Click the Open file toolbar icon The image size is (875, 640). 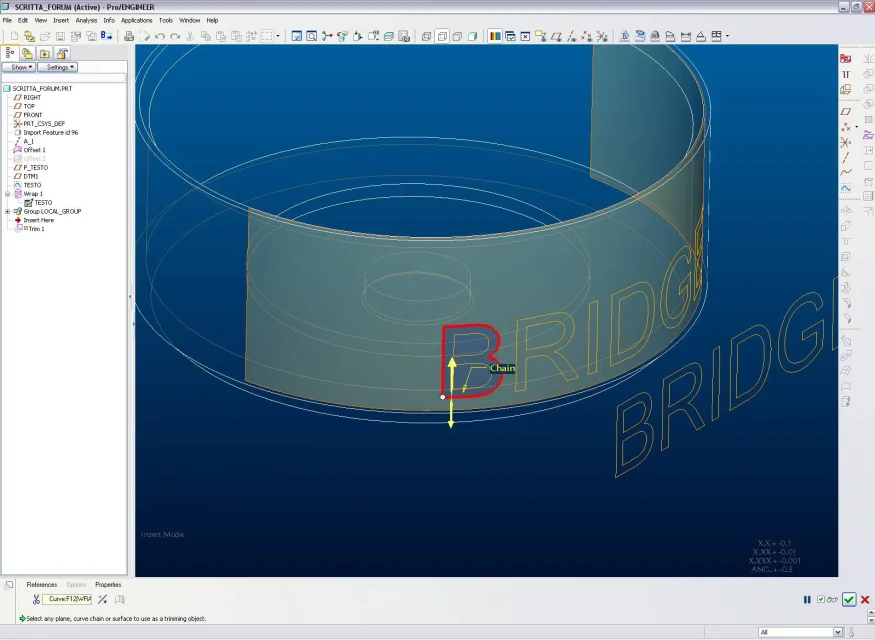[x=45, y=36]
